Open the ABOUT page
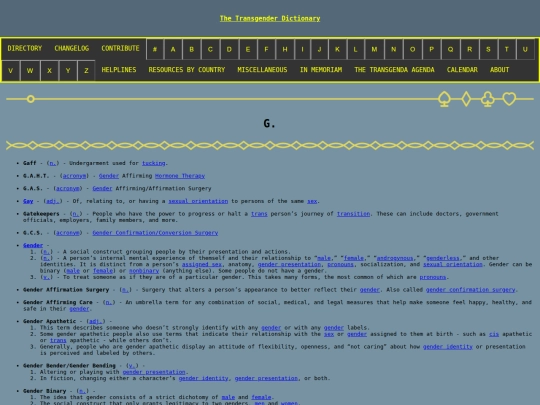540x405 pixels. (x=499, y=70)
